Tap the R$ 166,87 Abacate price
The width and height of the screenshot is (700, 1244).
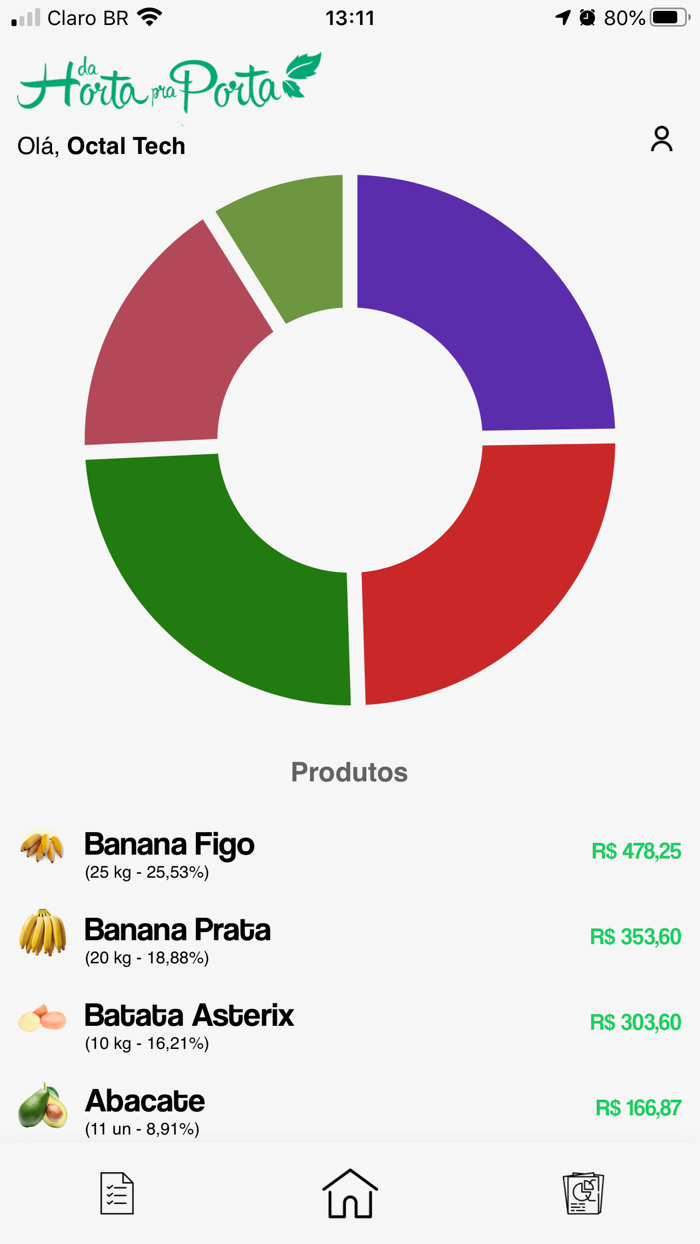[x=638, y=1108]
